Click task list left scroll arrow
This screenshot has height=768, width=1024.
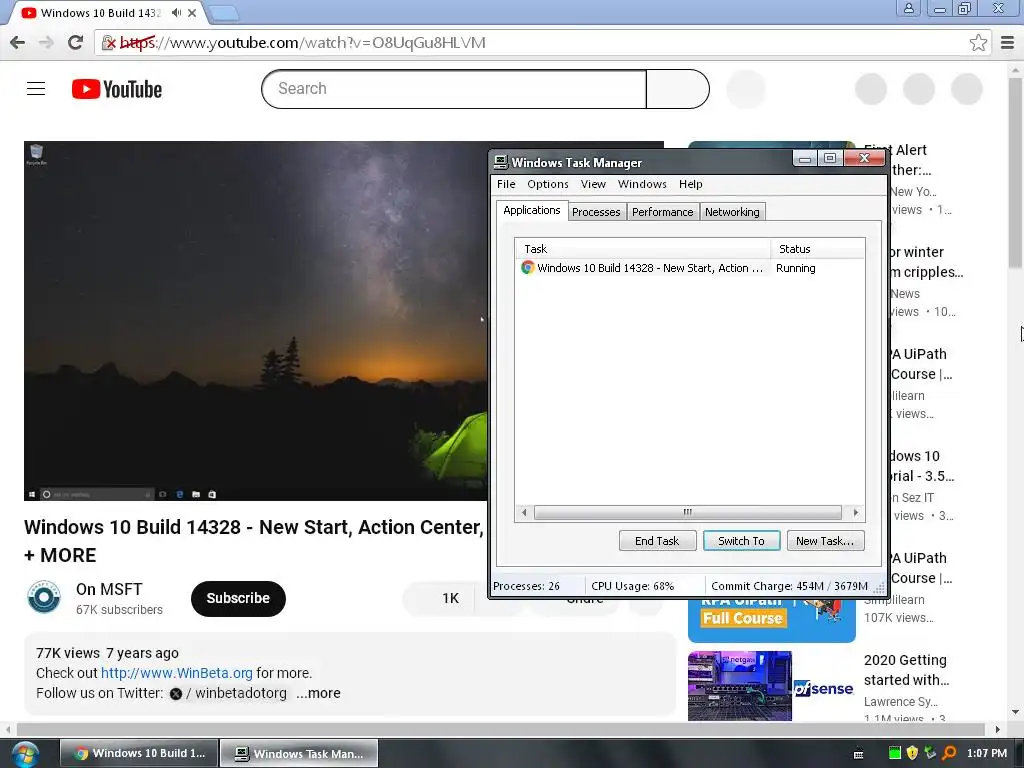[524, 513]
